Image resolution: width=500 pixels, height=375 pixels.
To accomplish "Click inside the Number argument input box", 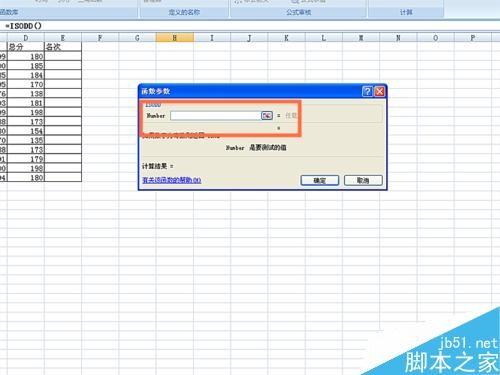I will (215, 116).
